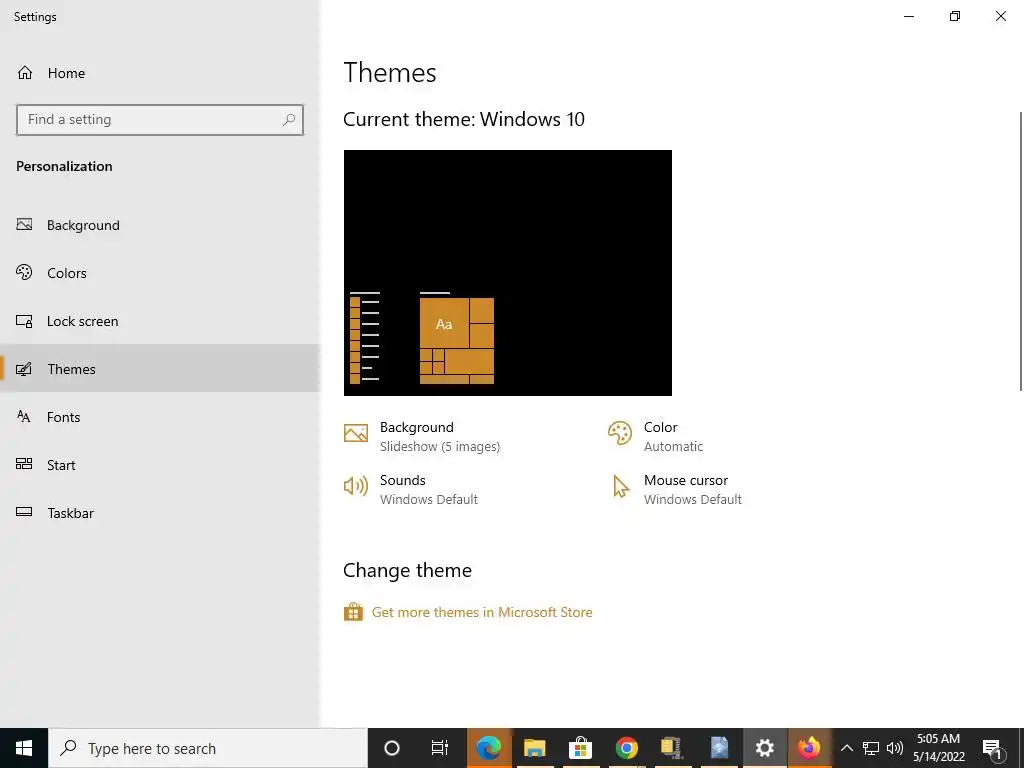The width and height of the screenshot is (1024, 768).
Task: Click the Color palette icon under preview
Action: coord(620,433)
